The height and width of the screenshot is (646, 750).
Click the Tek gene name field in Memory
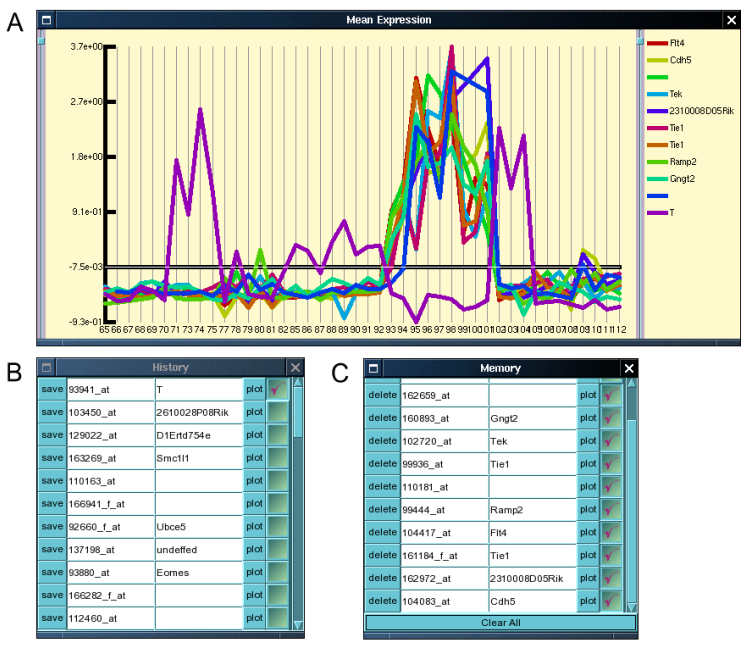(531, 441)
